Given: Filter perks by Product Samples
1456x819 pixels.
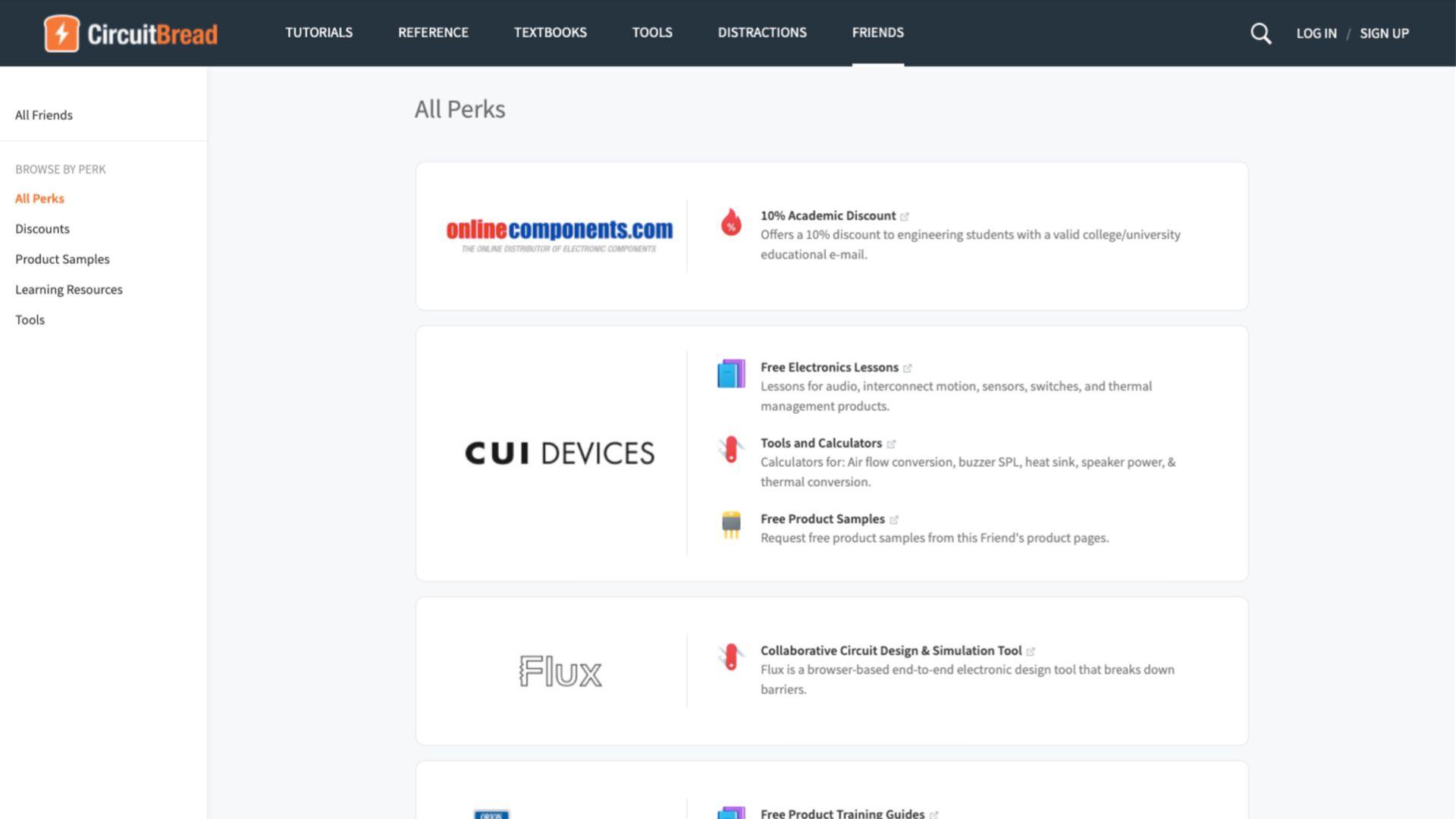Looking at the screenshot, I should 62,259.
